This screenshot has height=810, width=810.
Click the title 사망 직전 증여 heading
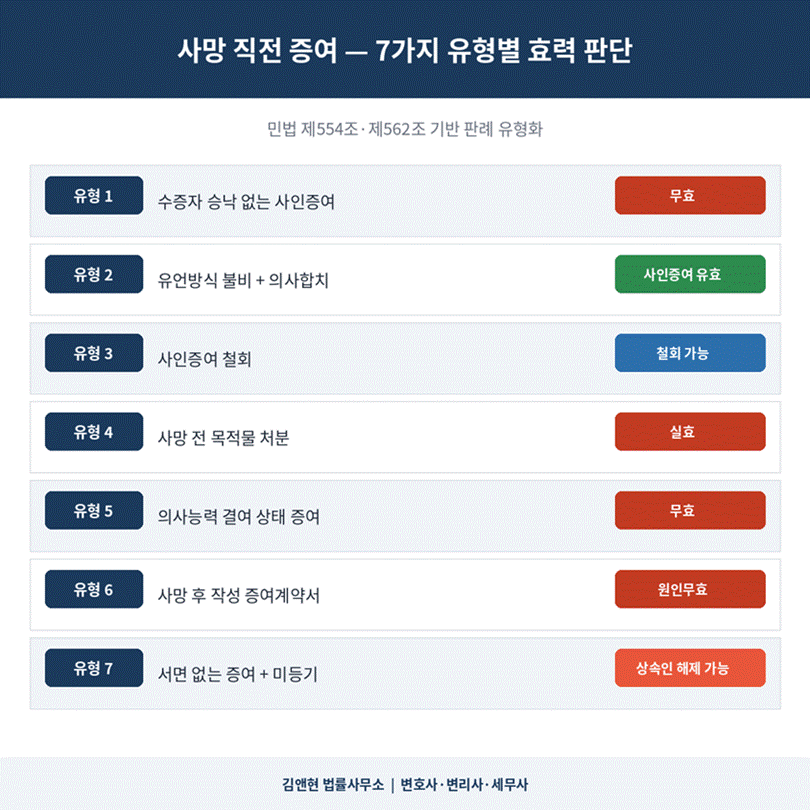pos(404,51)
